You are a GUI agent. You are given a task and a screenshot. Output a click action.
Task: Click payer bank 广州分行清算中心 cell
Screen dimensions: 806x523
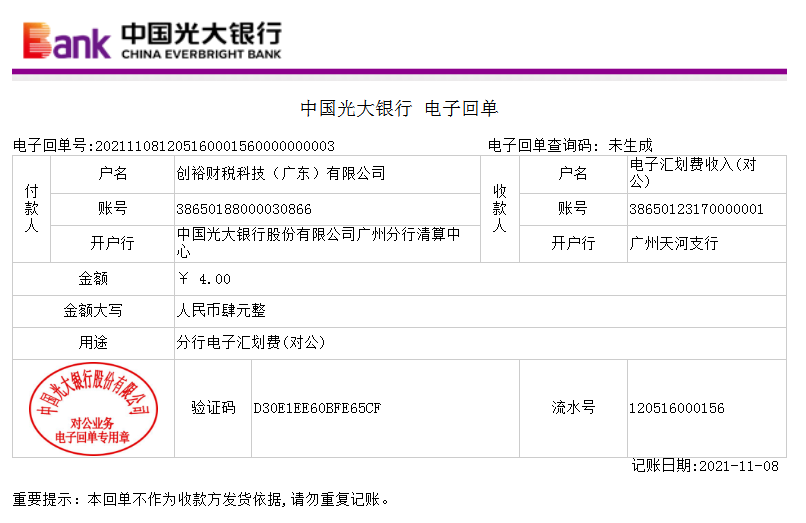pos(318,243)
